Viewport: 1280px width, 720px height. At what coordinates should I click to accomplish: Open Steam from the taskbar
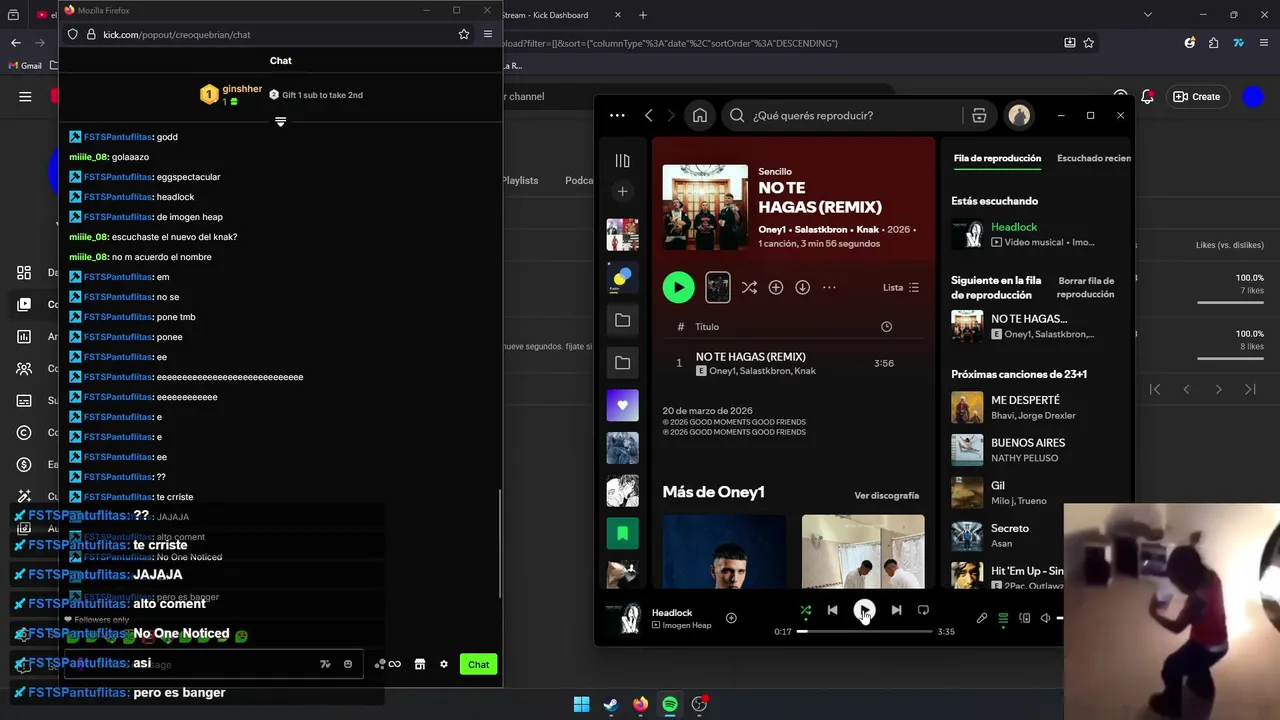point(611,704)
